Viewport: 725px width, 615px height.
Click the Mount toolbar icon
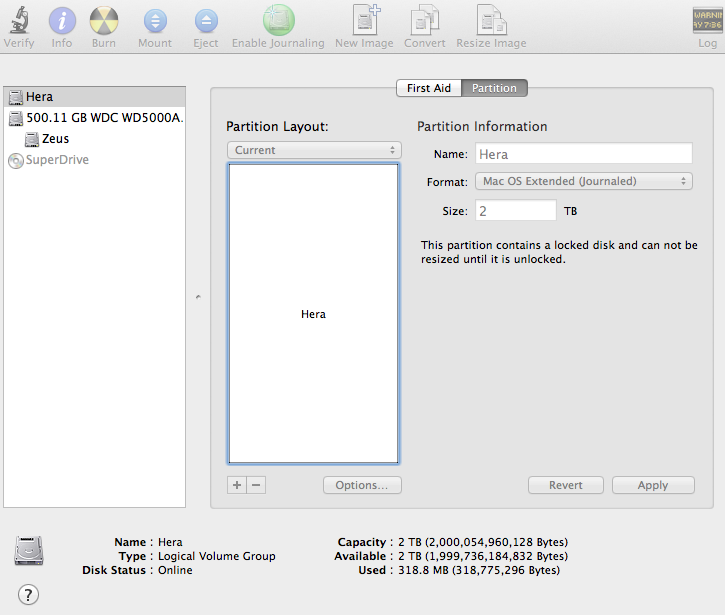coord(155,21)
